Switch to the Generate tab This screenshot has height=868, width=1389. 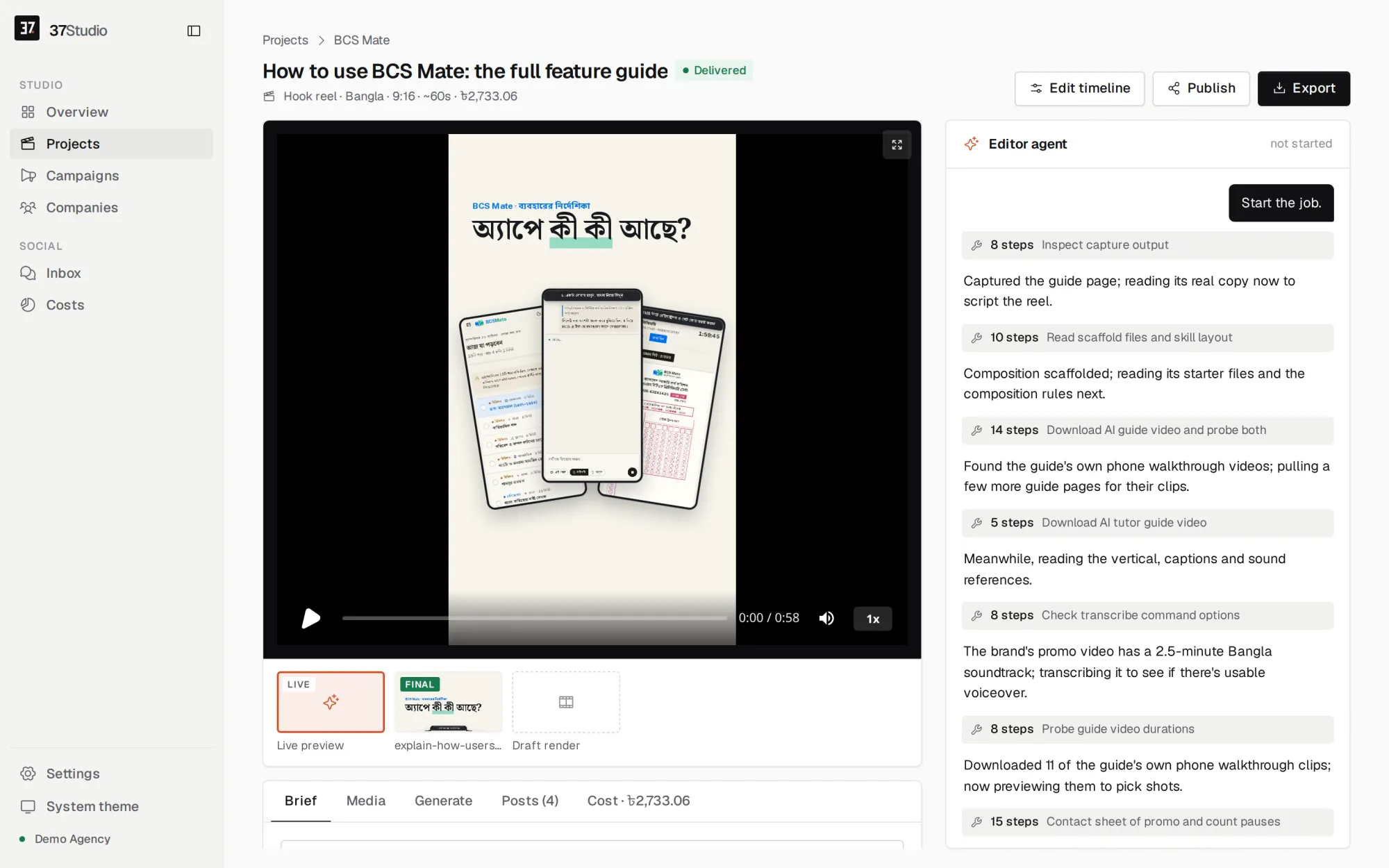click(x=443, y=801)
